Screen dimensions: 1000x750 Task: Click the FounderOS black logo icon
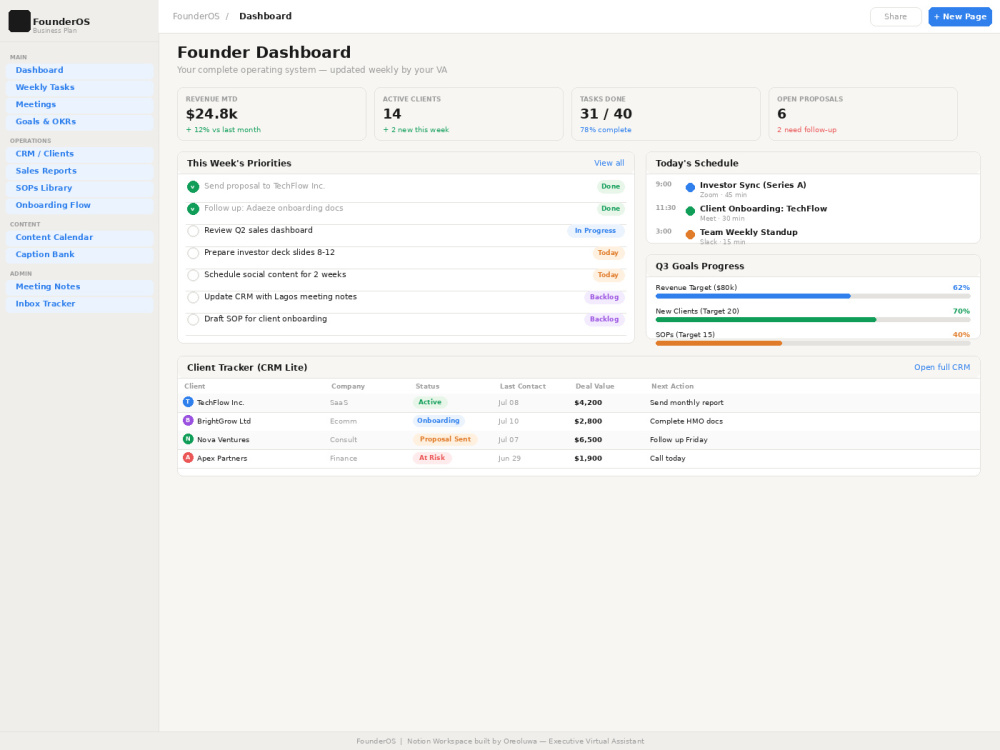tap(19, 21)
